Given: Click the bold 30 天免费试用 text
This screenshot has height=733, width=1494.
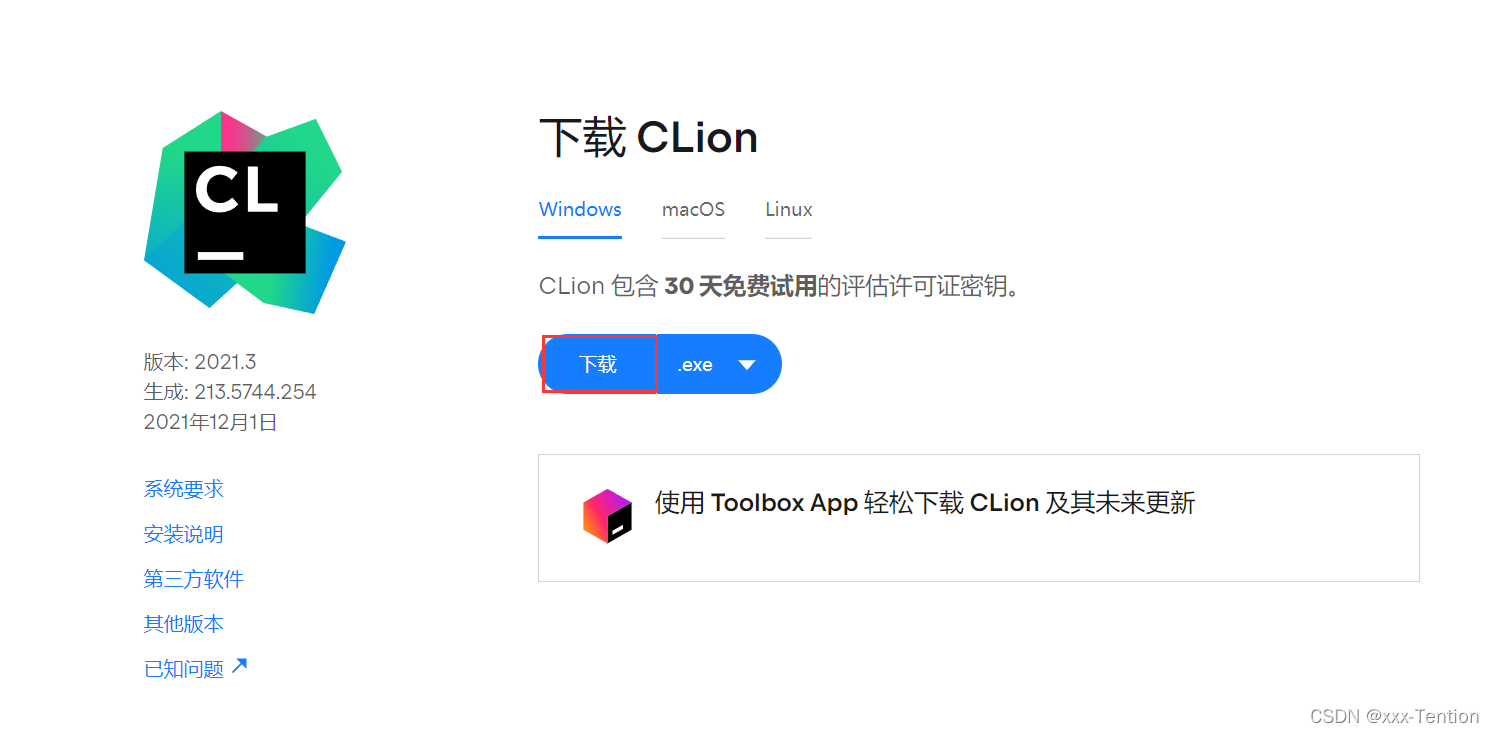Looking at the screenshot, I should click(741, 287).
